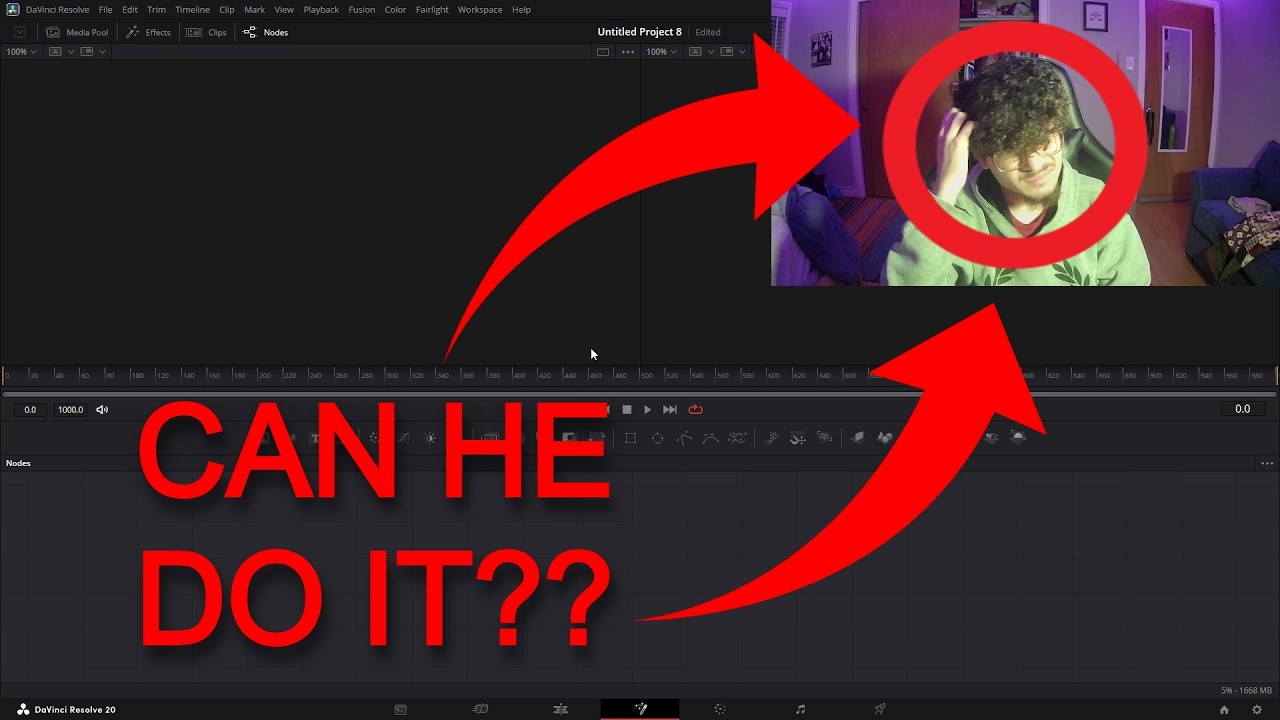The width and height of the screenshot is (1280, 720).
Task: Add an Ellipse mask
Action: (x=657, y=438)
